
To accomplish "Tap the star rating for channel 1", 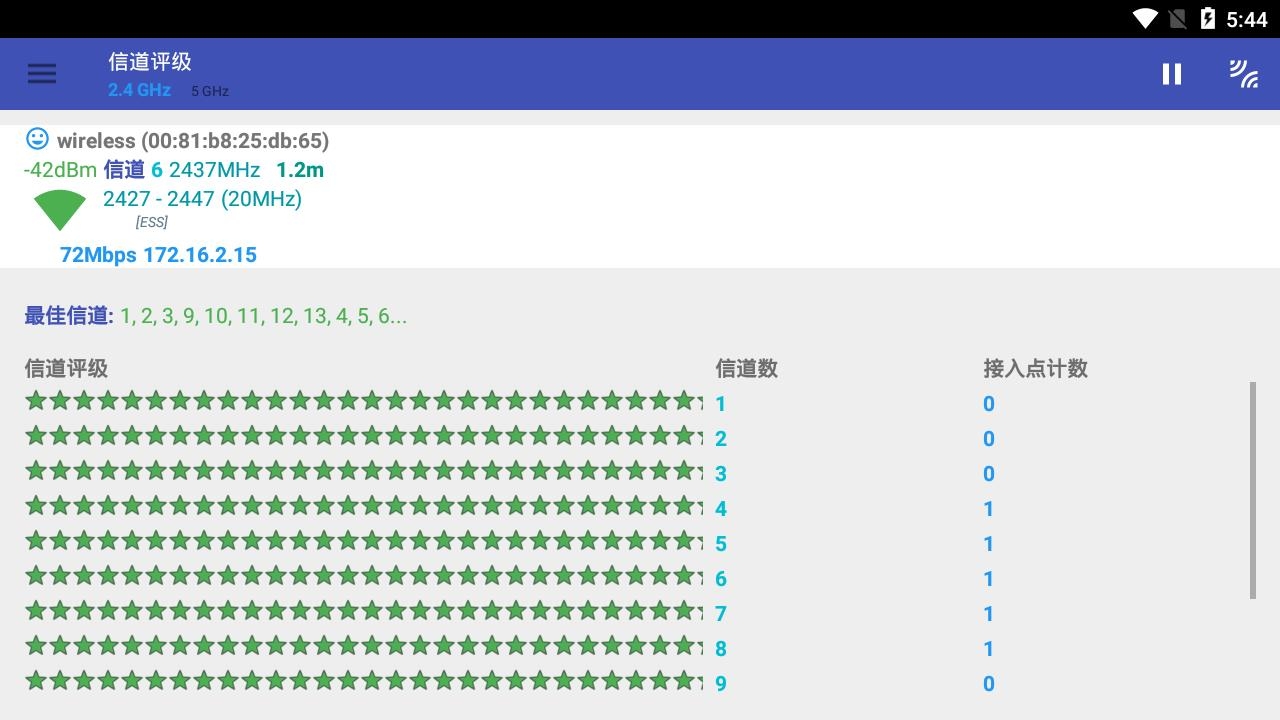I will point(364,401).
